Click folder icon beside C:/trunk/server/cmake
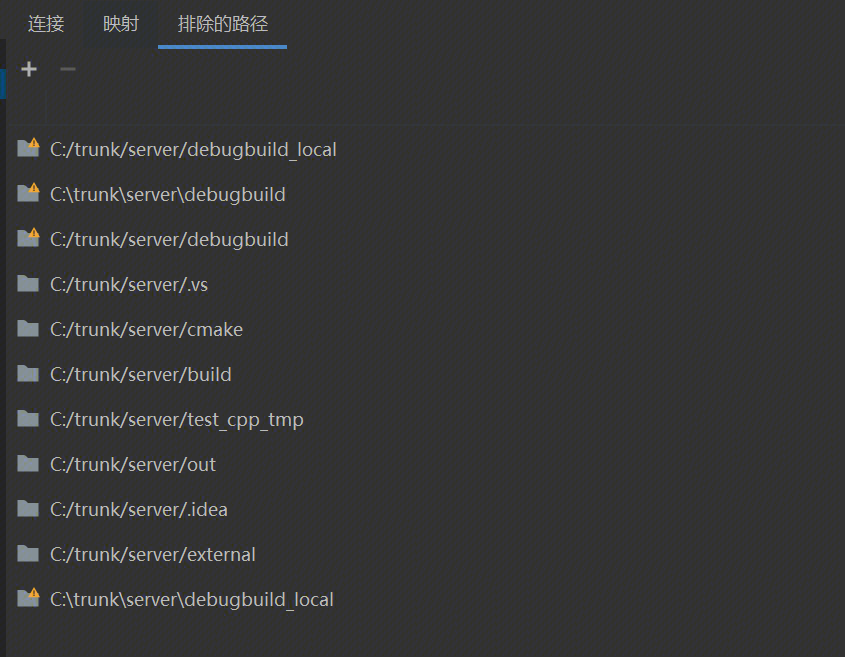Screen dimensions: 845x657 28,329
